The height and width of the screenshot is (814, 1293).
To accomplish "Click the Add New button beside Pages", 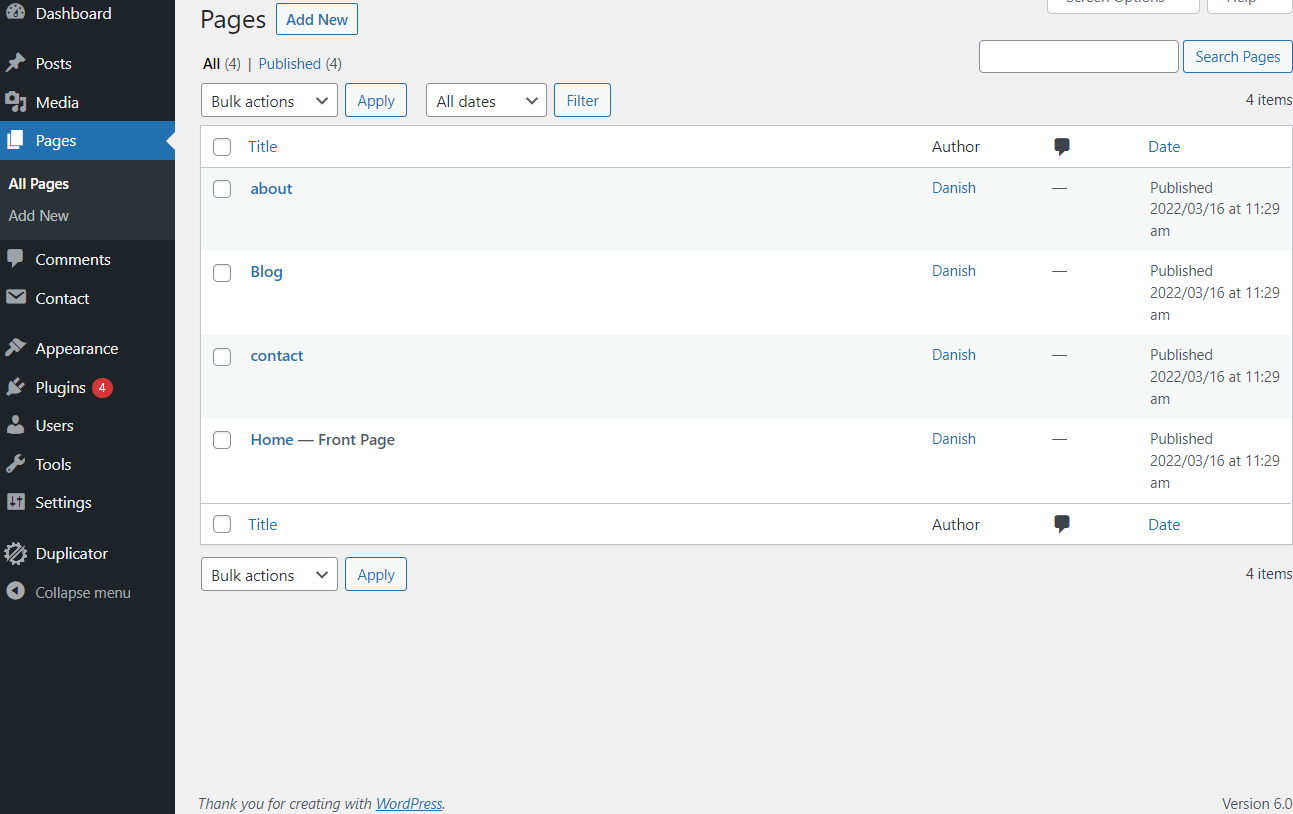I will pos(317,19).
